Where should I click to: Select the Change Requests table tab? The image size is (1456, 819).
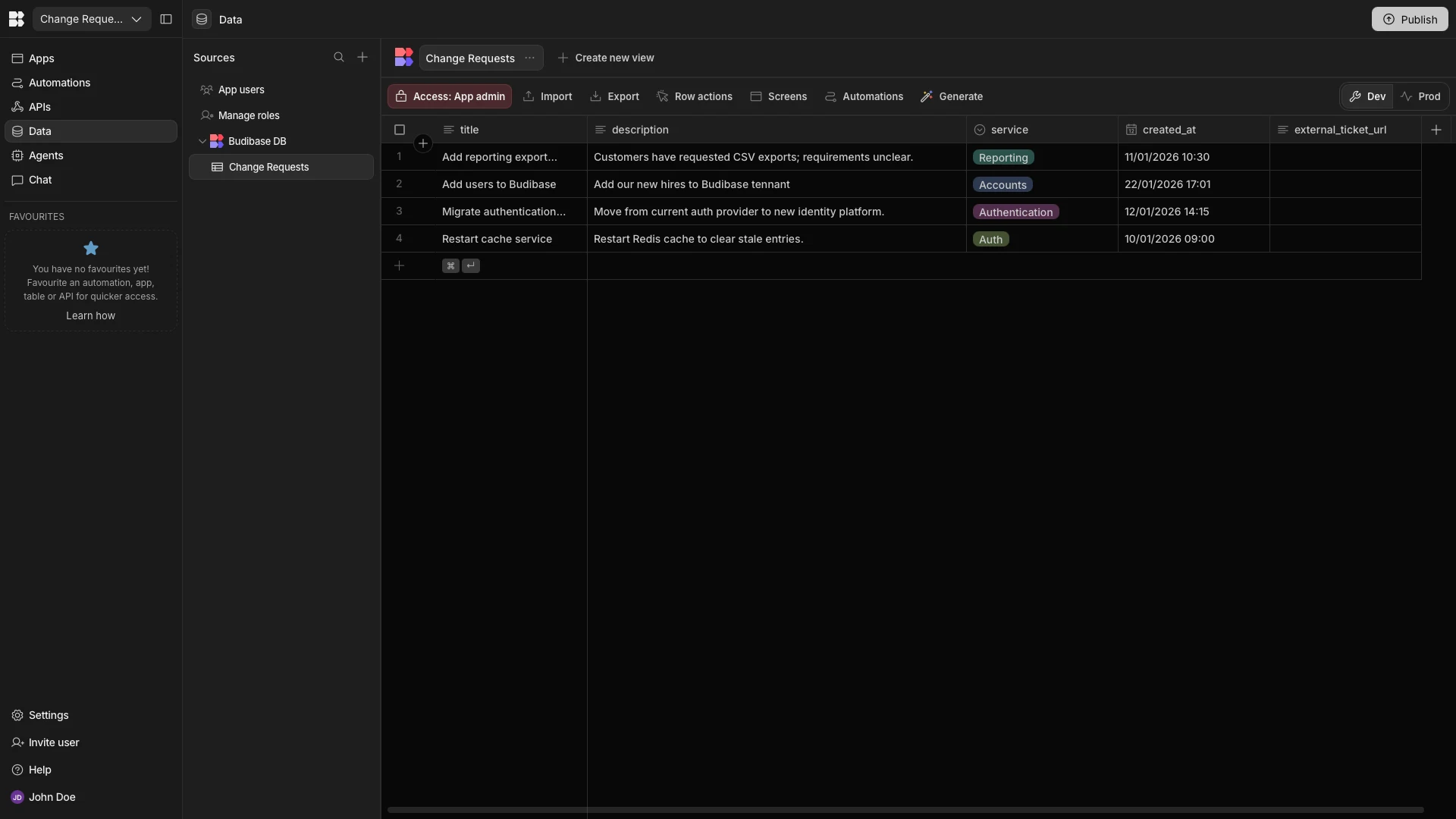[x=470, y=58]
